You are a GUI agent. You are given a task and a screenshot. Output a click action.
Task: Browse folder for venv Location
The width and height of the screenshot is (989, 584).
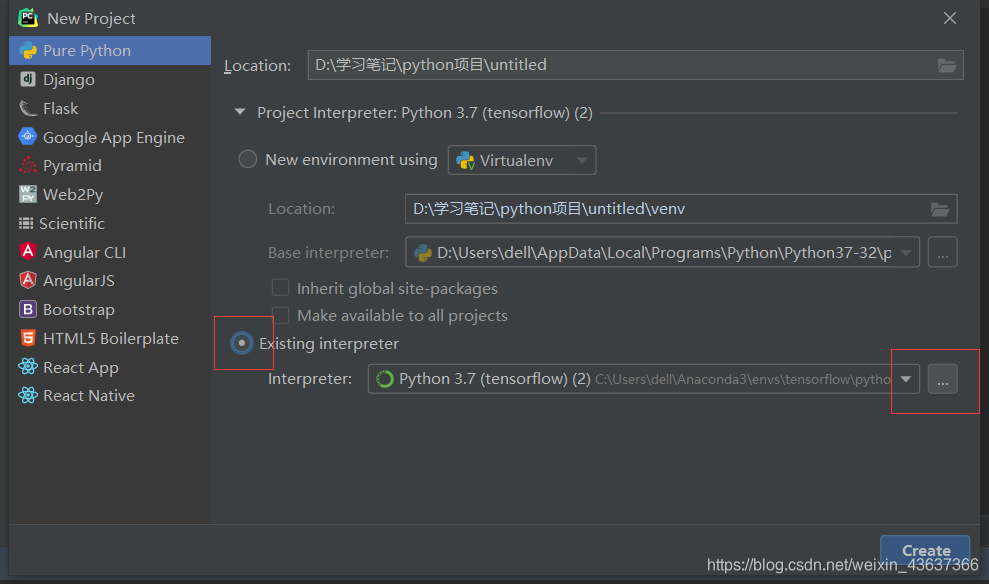(x=940, y=209)
